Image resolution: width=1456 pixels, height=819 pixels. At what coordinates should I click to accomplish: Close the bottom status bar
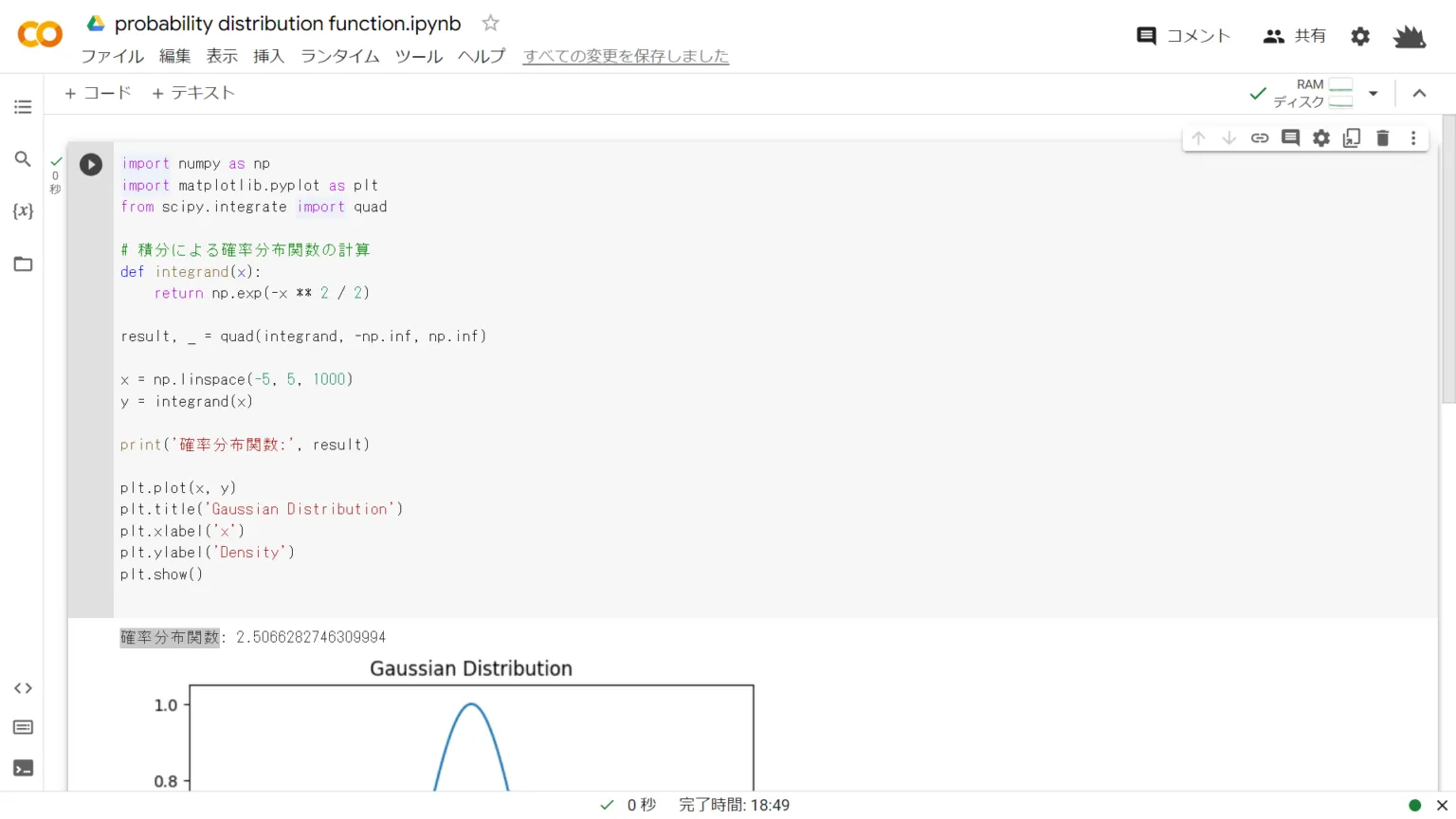point(1442,806)
